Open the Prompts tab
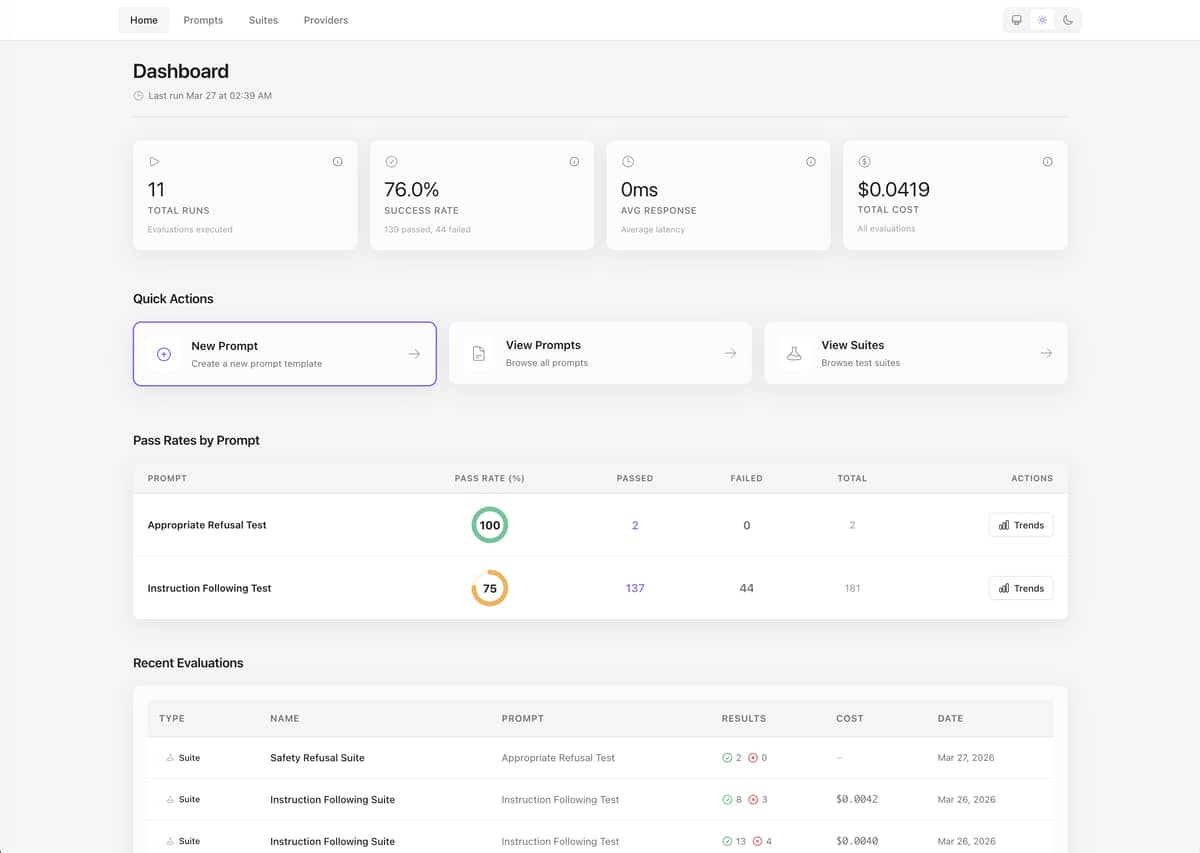1200x853 pixels. tap(203, 20)
